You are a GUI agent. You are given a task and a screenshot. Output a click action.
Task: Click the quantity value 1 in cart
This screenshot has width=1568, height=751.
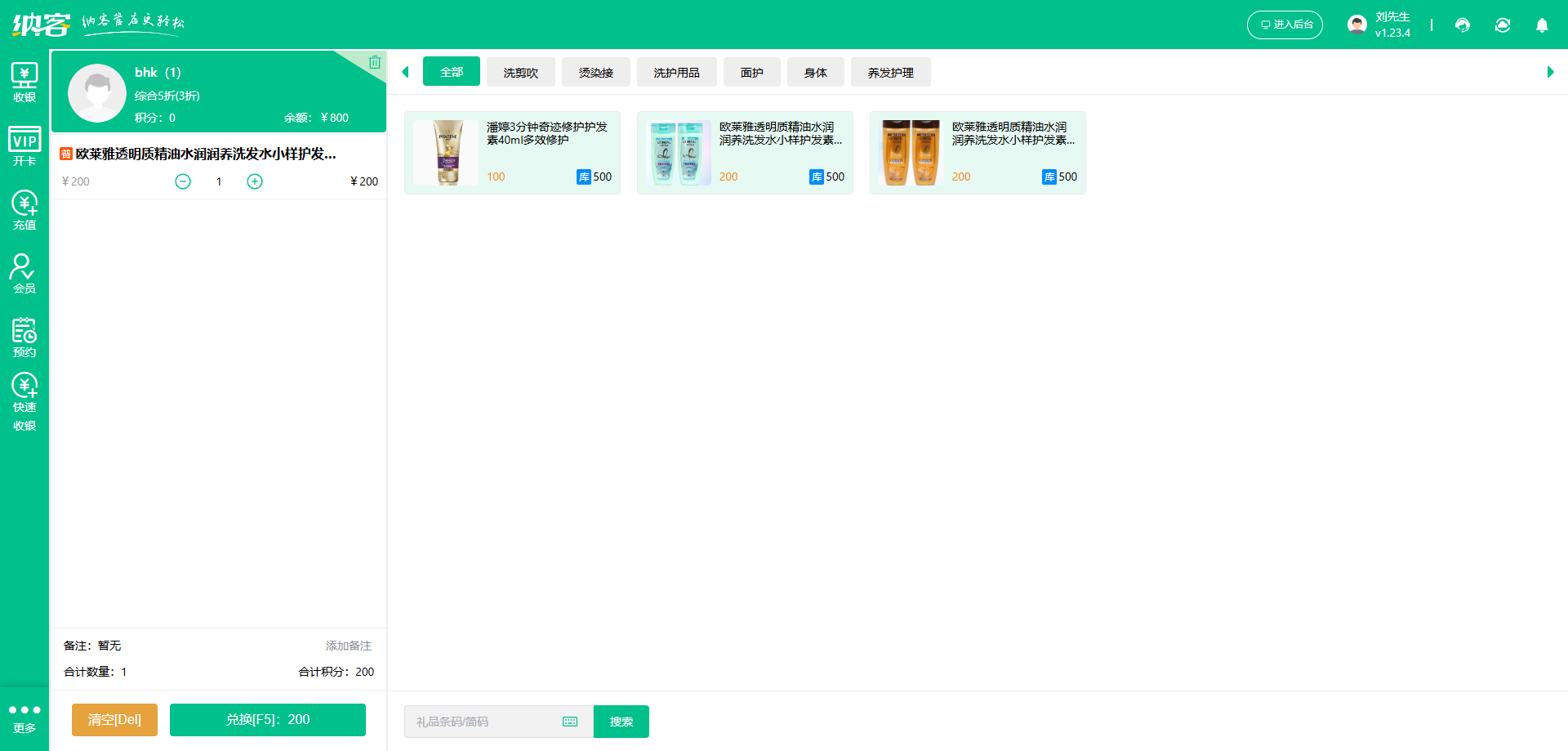pos(219,181)
